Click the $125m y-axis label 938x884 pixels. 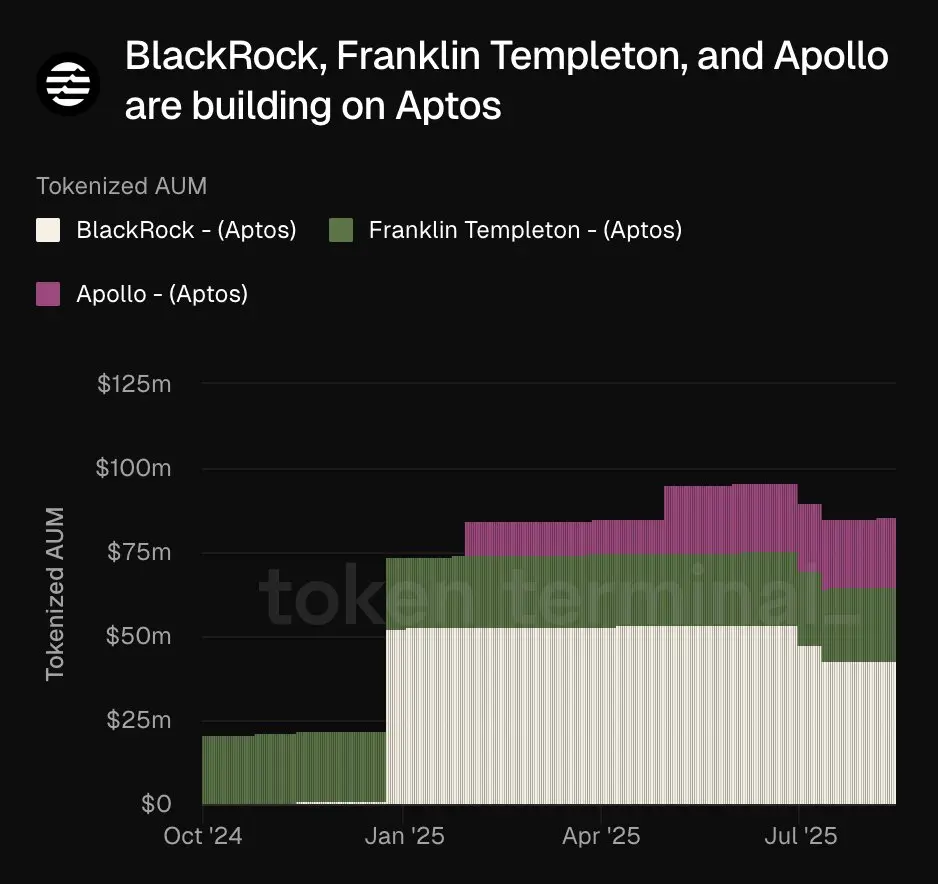point(135,384)
